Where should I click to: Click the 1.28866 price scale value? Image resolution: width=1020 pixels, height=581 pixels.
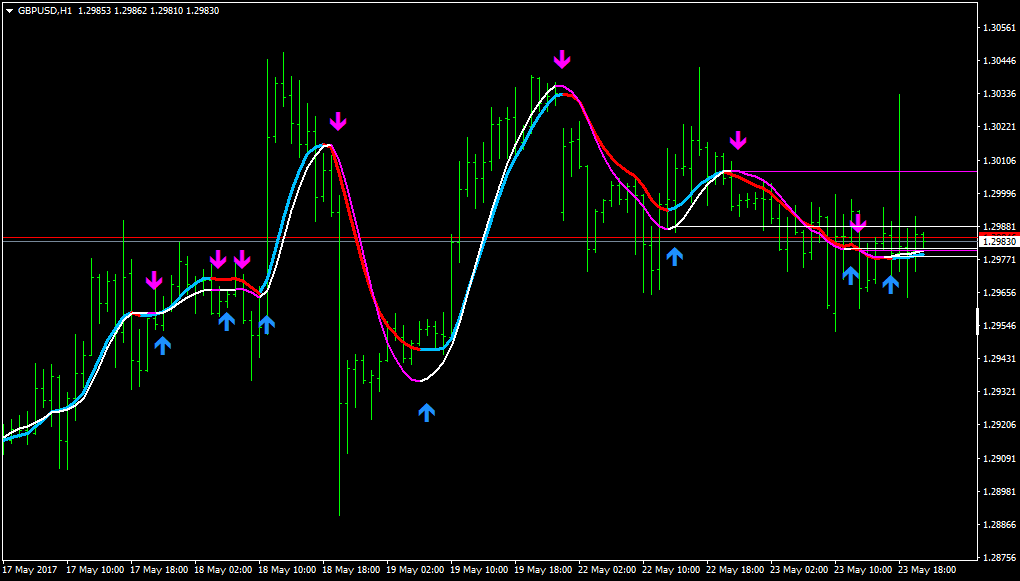pos(1000,524)
